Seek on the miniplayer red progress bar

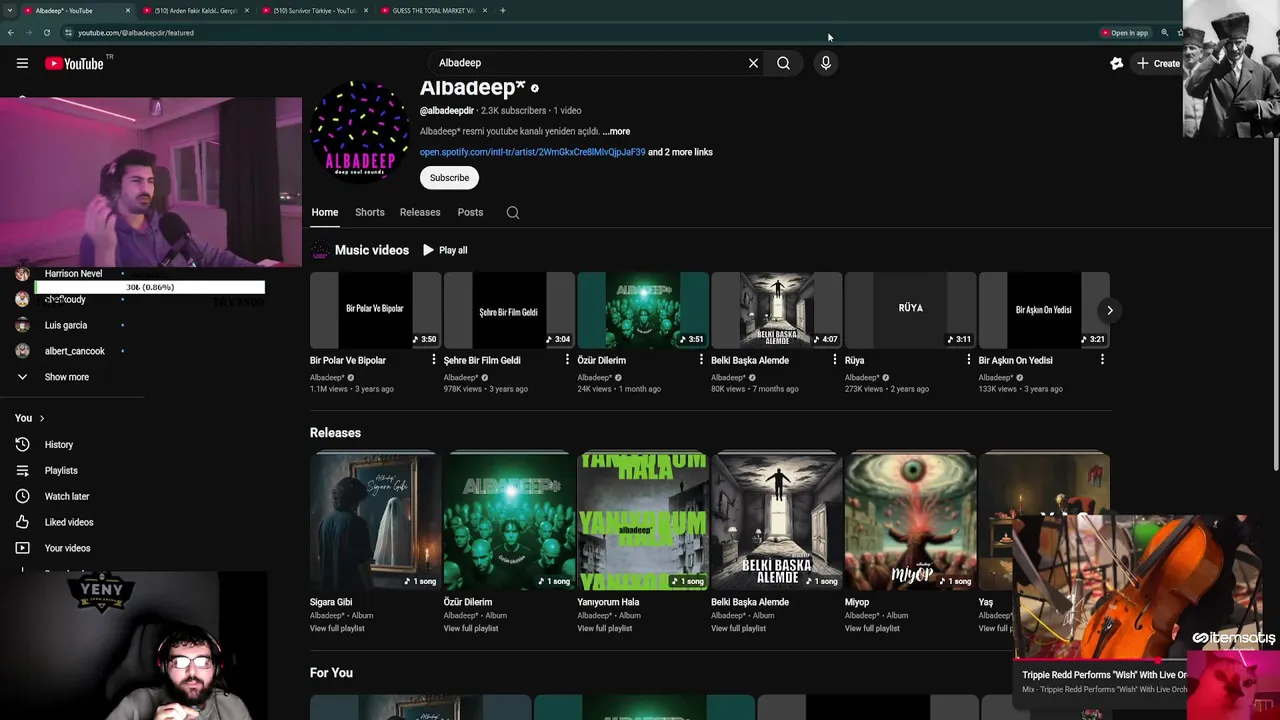tap(1100, 660)
